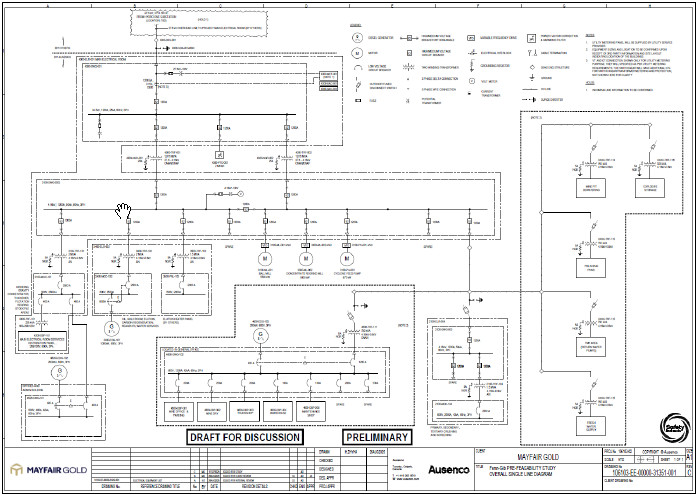Select the Variable Frequency Drive legend symbol
This screenshot has height=495, width=696.
click(x=471, y=38)
